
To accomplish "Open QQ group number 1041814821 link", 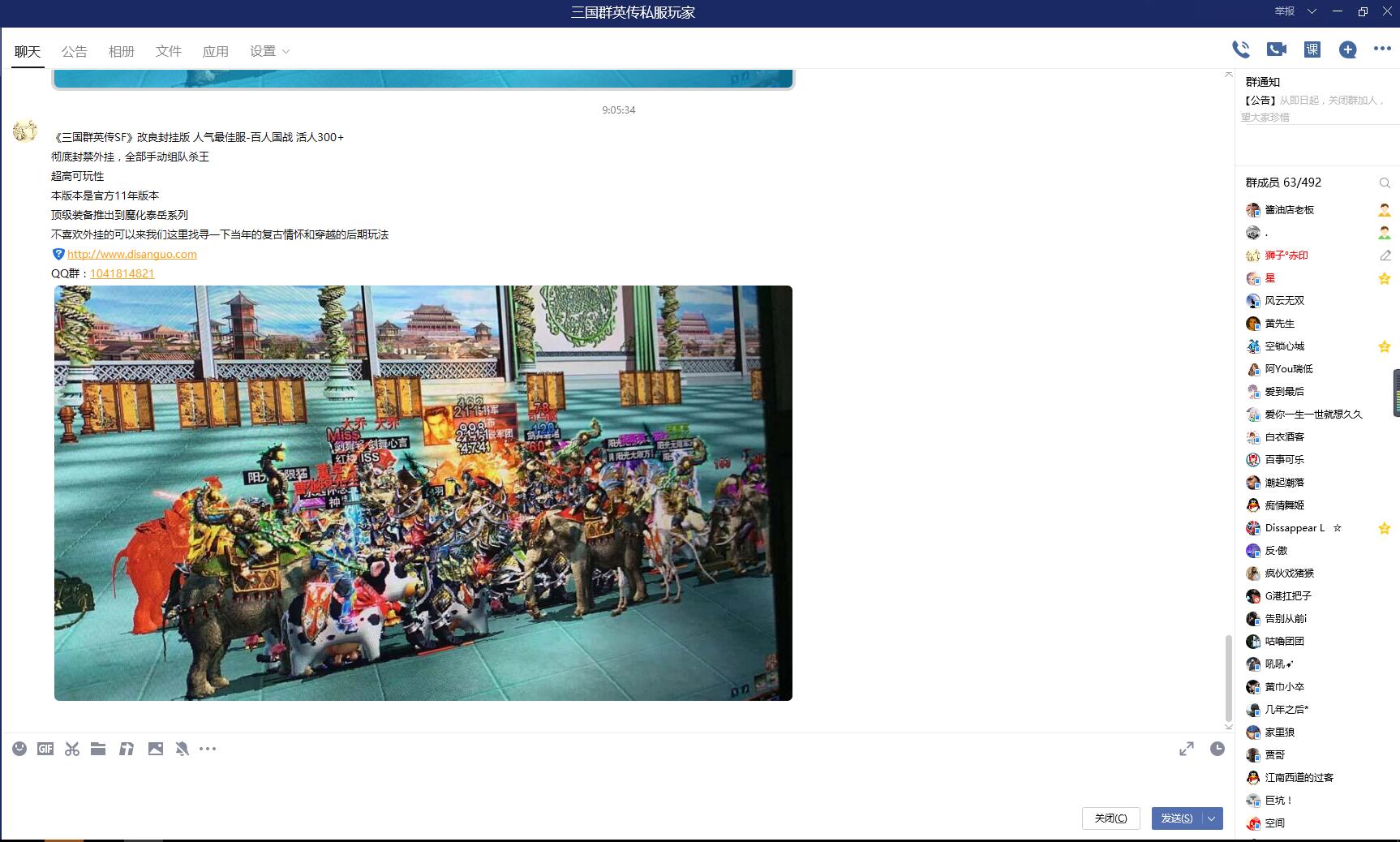I will pos(122,273).
